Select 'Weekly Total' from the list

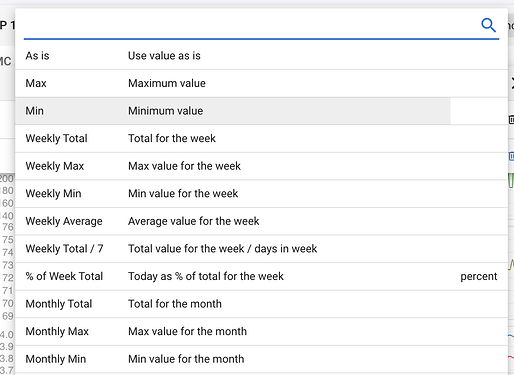(261, 138)
